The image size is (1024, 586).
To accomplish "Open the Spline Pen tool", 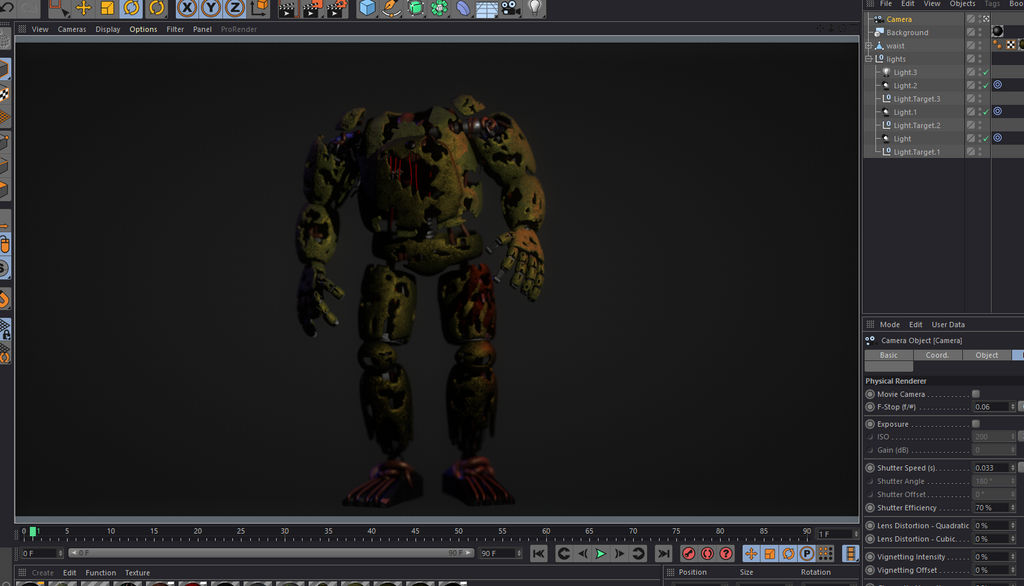I will [391, 8].
